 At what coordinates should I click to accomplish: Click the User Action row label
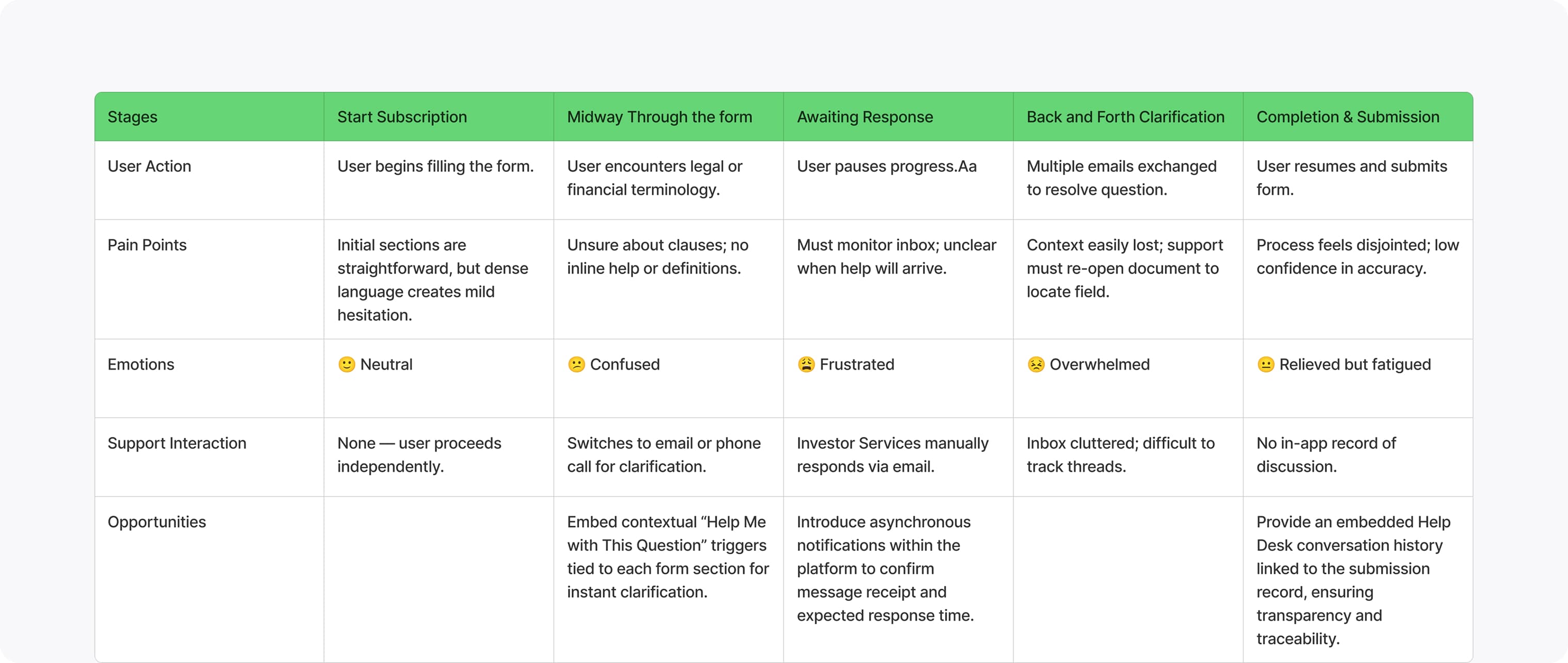tap(149, 166)
